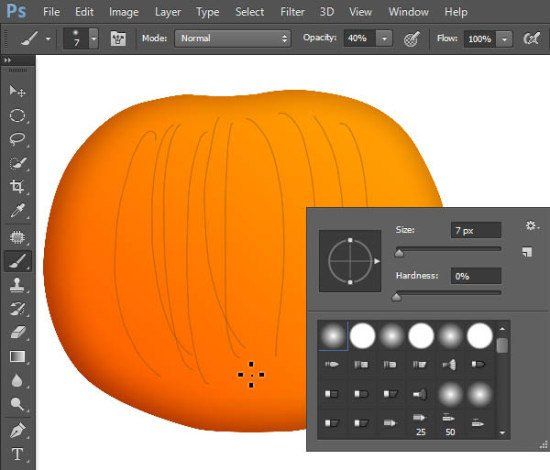Open the Filter menu

(x=292, y=12)
